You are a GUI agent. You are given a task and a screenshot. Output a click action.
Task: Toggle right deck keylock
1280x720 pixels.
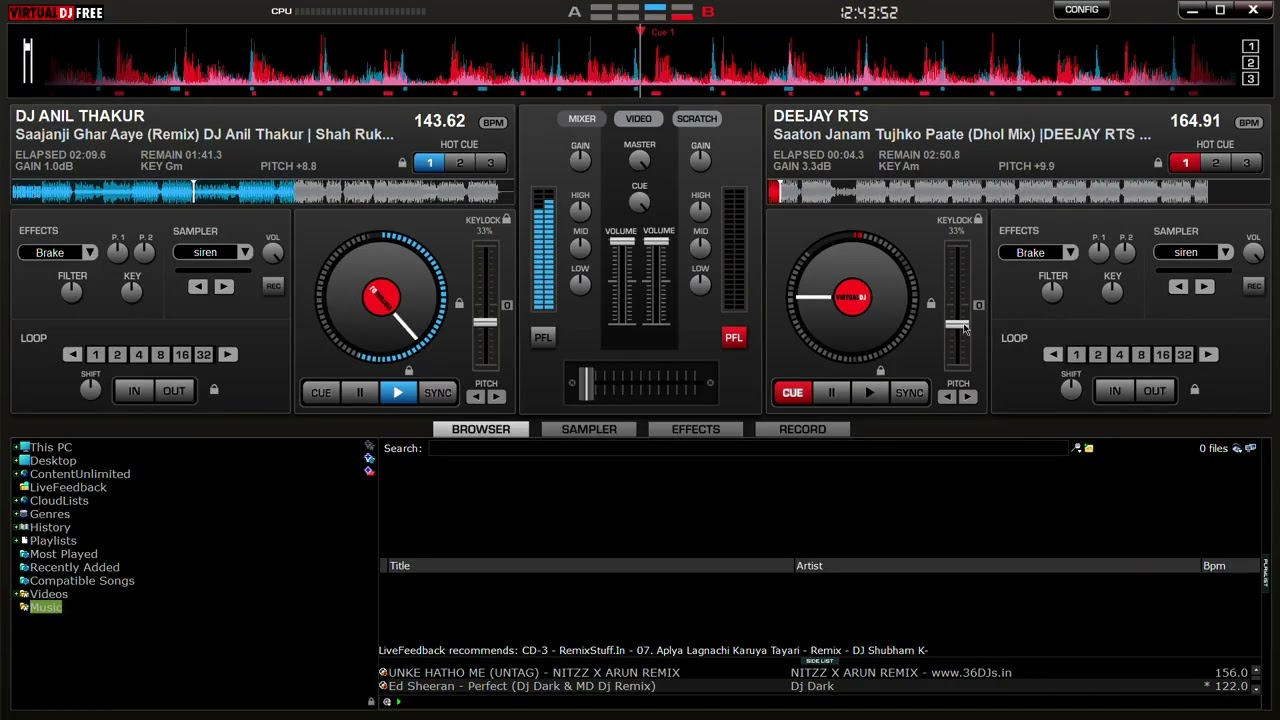[x=978, y=220]
